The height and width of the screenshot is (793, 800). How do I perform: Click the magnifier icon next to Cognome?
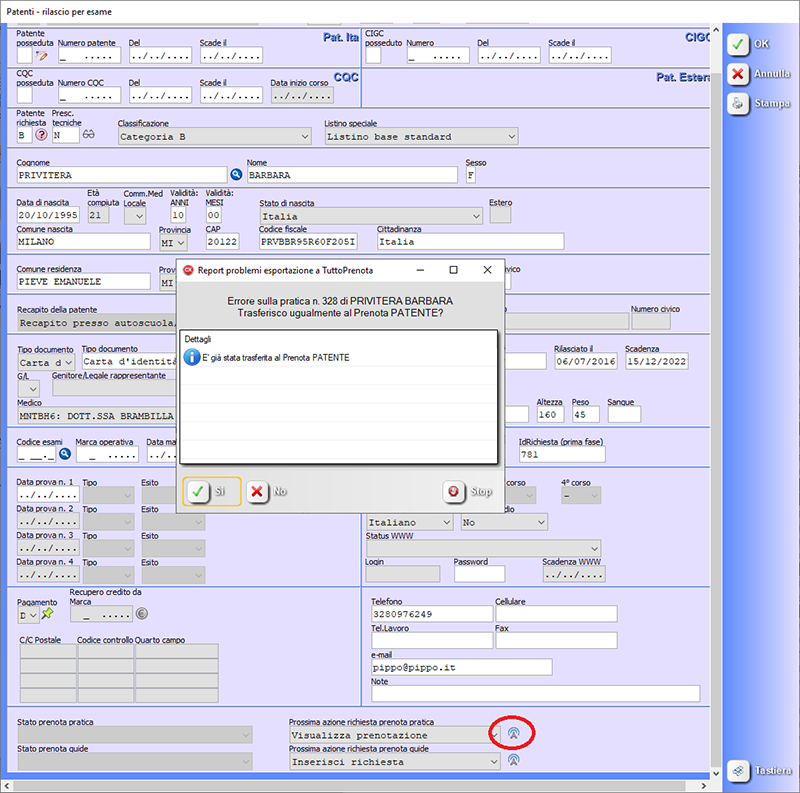point(237,176)
